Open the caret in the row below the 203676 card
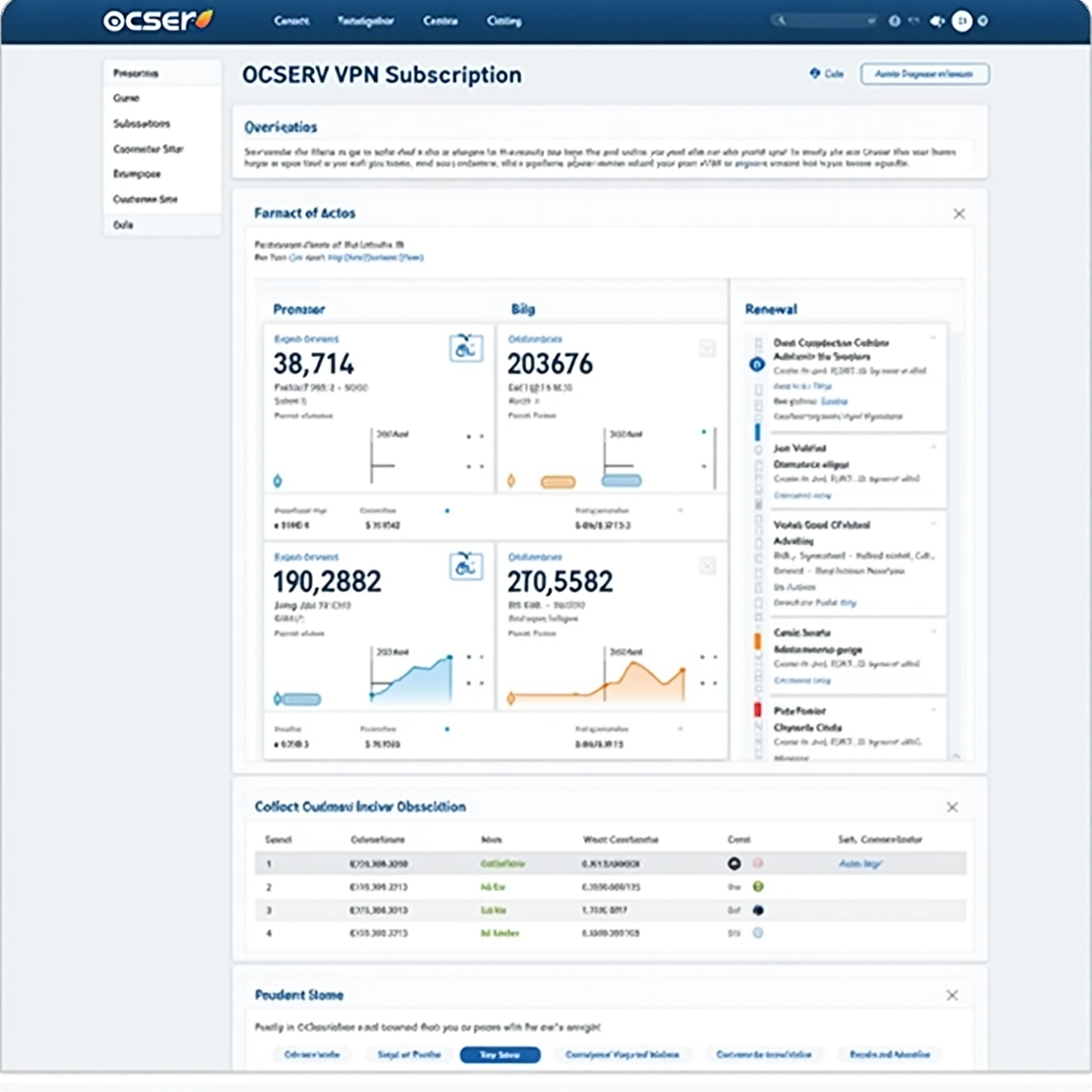 [x=680, y=511]
